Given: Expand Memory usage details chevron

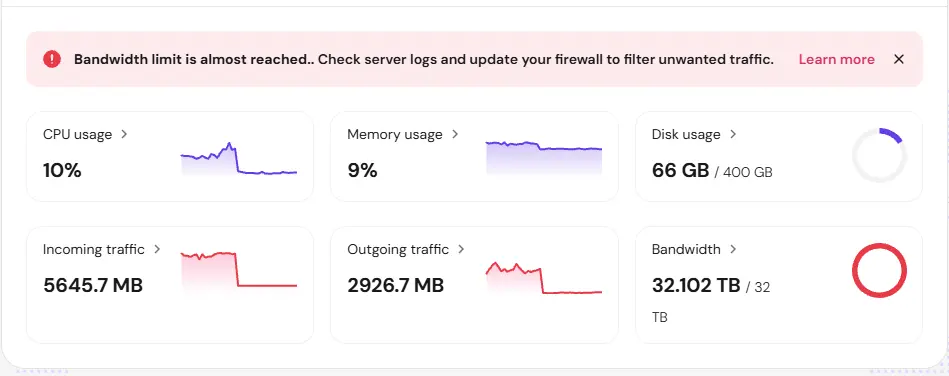Looking at the screenshot, I should pos(455,134).
